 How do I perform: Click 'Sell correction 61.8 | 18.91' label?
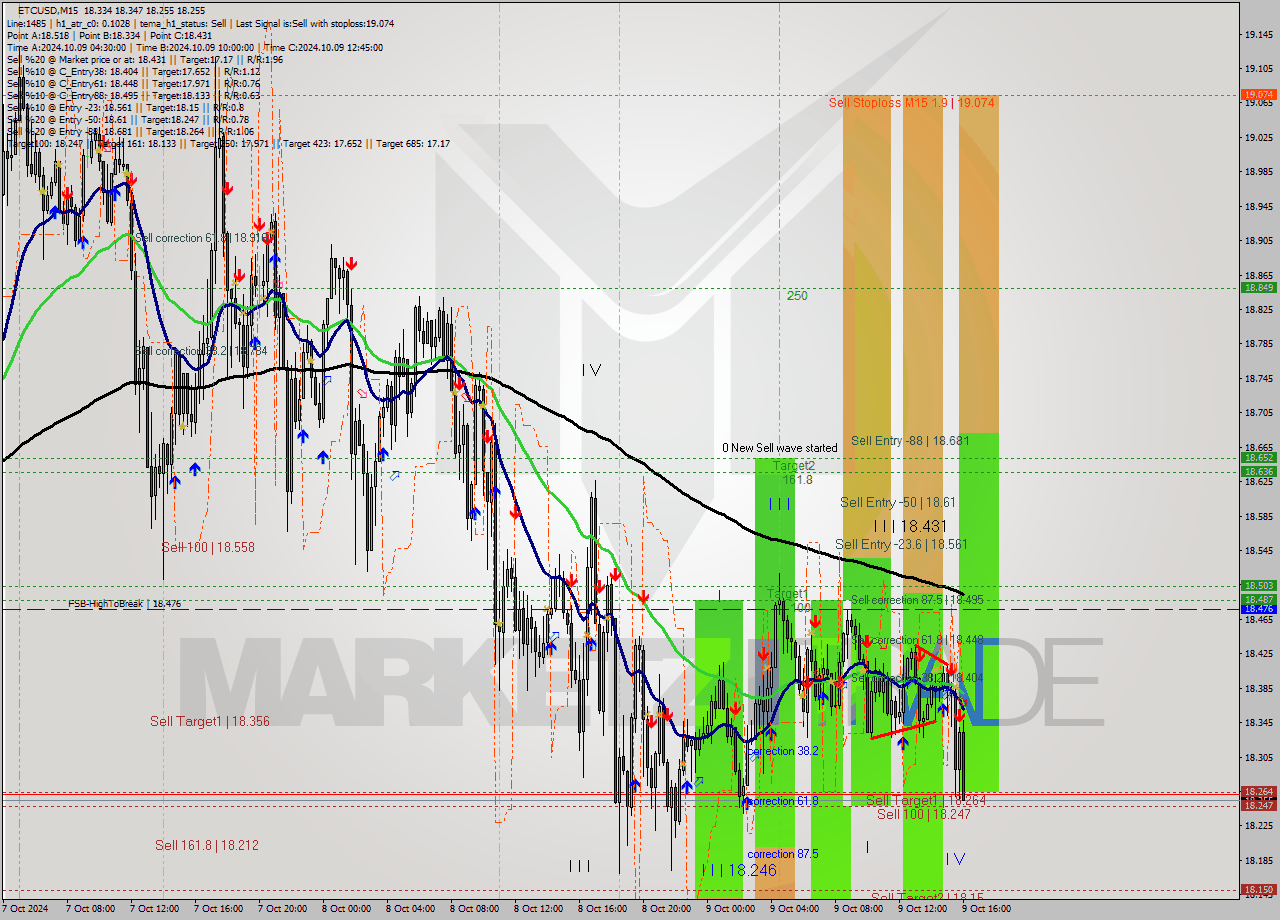[x=202, y=238]
